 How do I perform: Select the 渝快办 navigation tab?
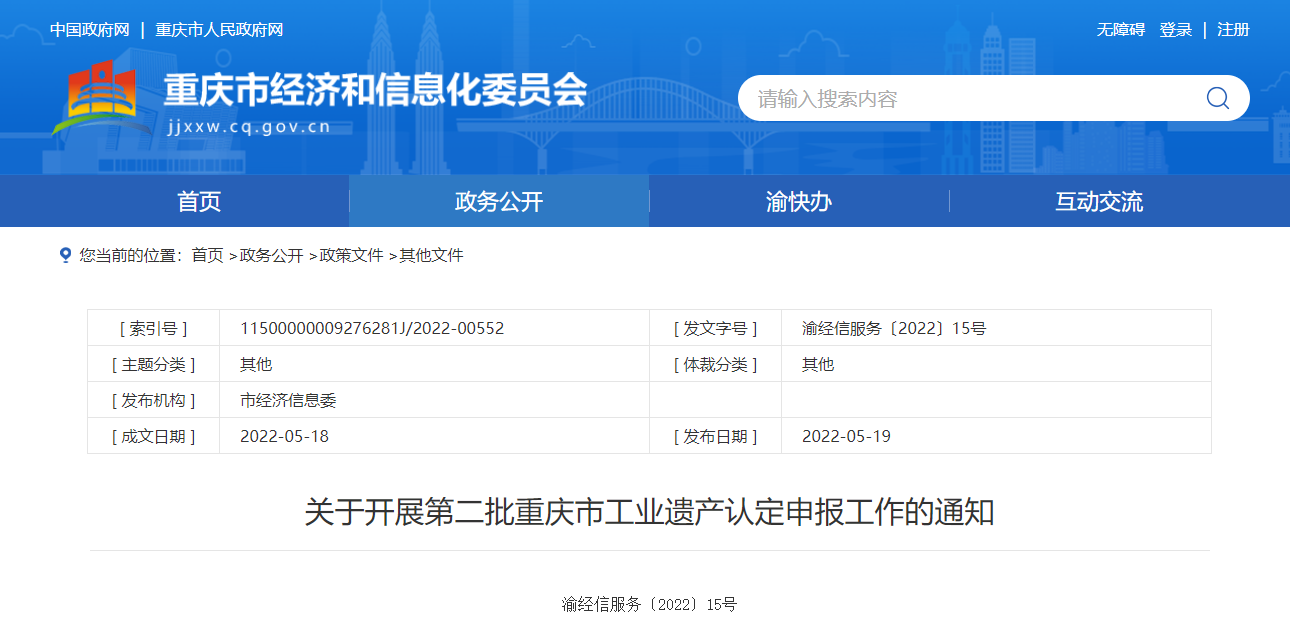pyautogui.click(x=798, y=202)
